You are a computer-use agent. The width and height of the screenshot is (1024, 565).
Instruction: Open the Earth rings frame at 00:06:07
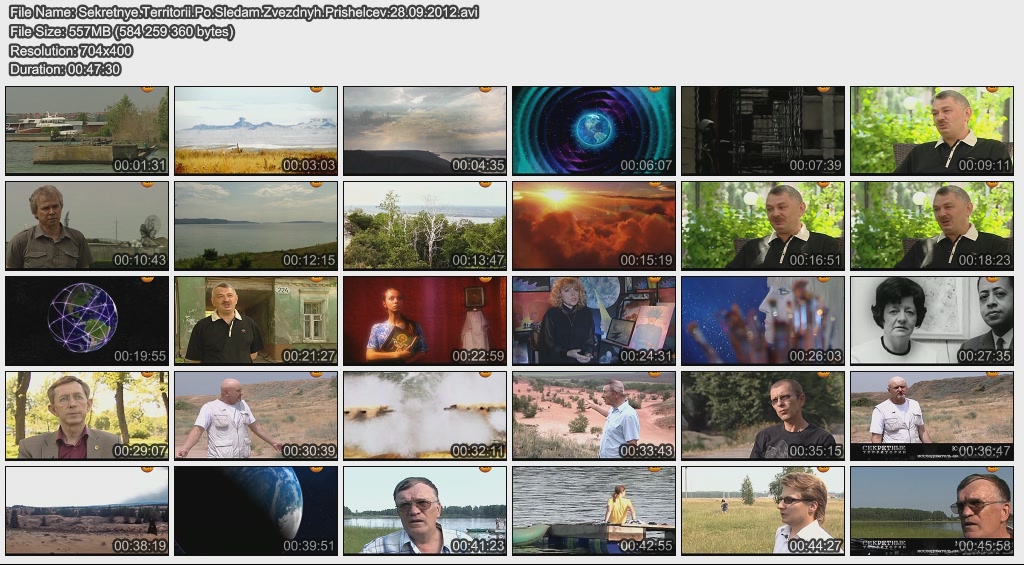click(594, 131)
